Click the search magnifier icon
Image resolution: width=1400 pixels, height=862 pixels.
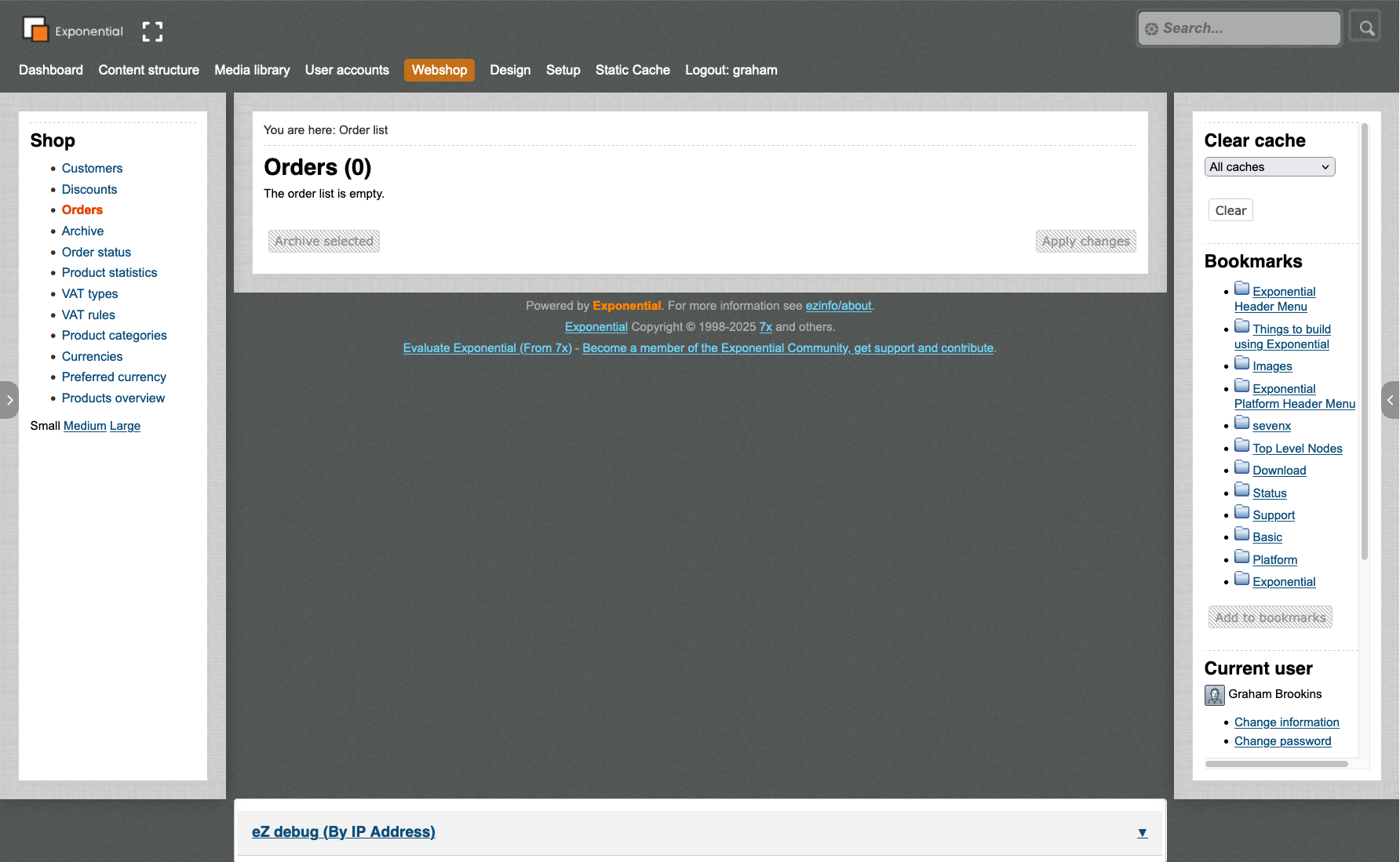1366,28
